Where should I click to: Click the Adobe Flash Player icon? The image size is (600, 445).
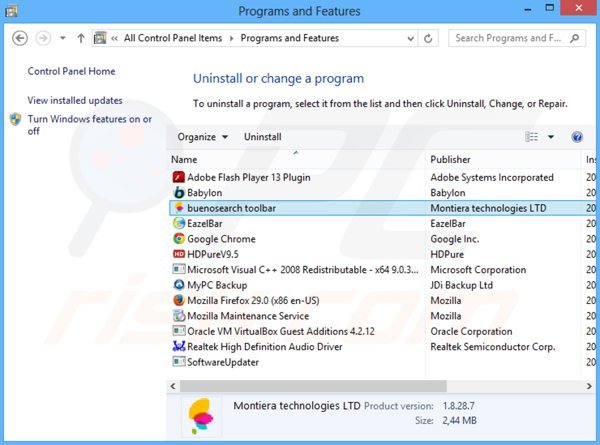(179, 177)
